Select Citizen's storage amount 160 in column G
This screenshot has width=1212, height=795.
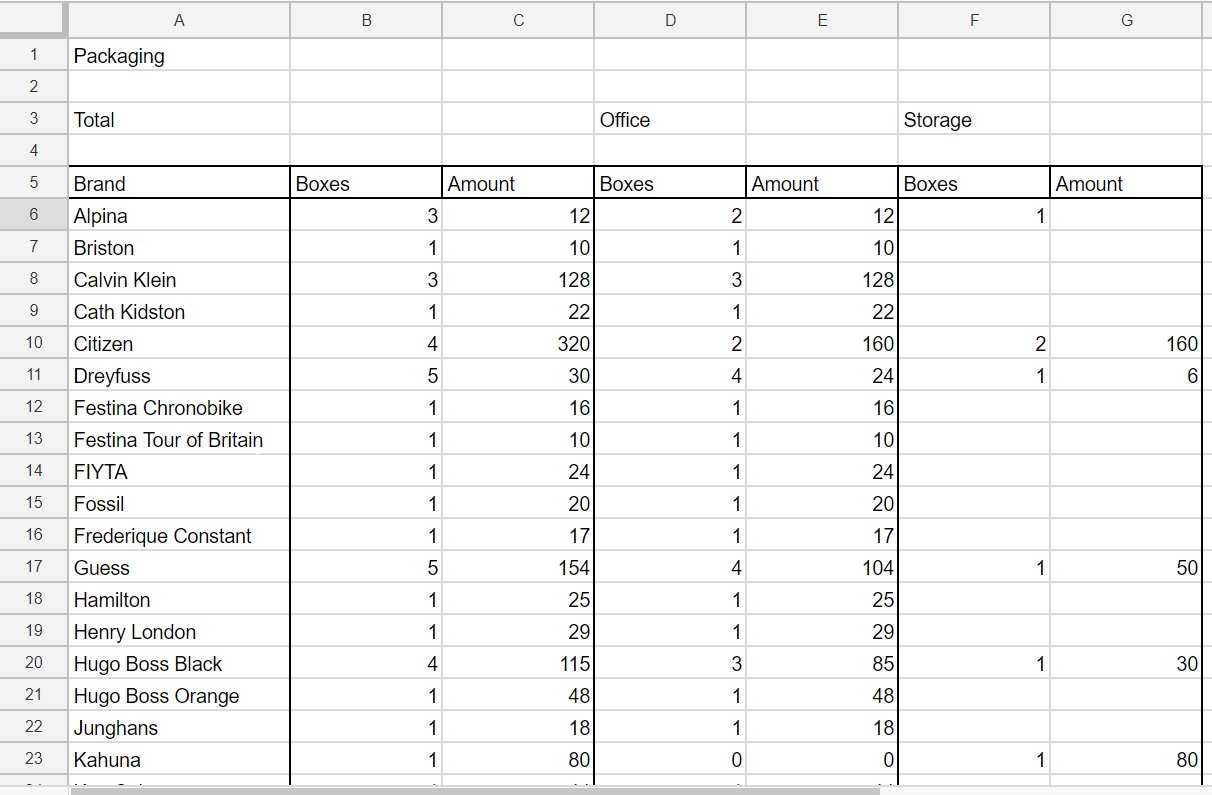[1126, 344]
